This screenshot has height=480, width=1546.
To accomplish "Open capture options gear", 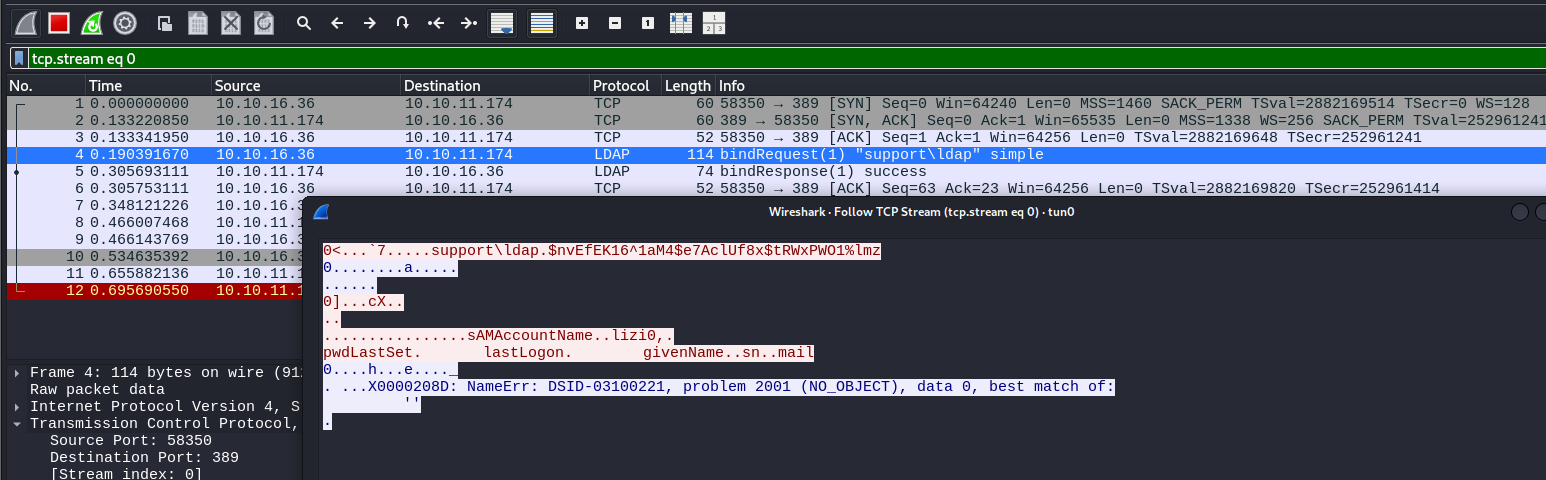I will (x=125, y=22).
